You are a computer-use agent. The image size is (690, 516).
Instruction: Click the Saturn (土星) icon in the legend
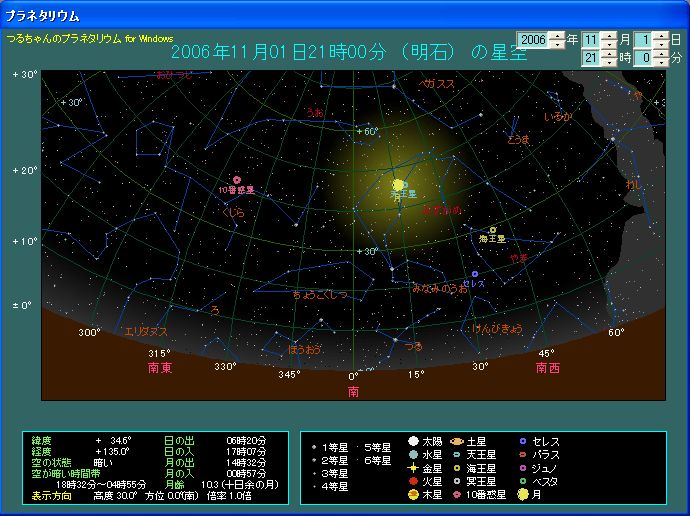(457, 441)
